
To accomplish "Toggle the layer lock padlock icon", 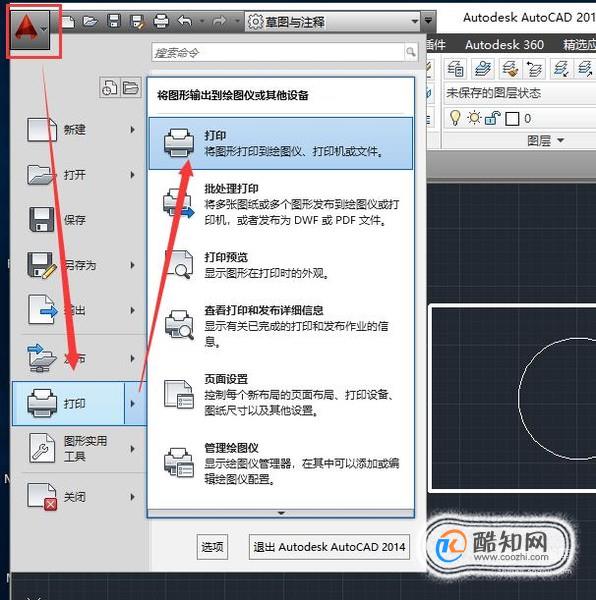I will (493, 118).
